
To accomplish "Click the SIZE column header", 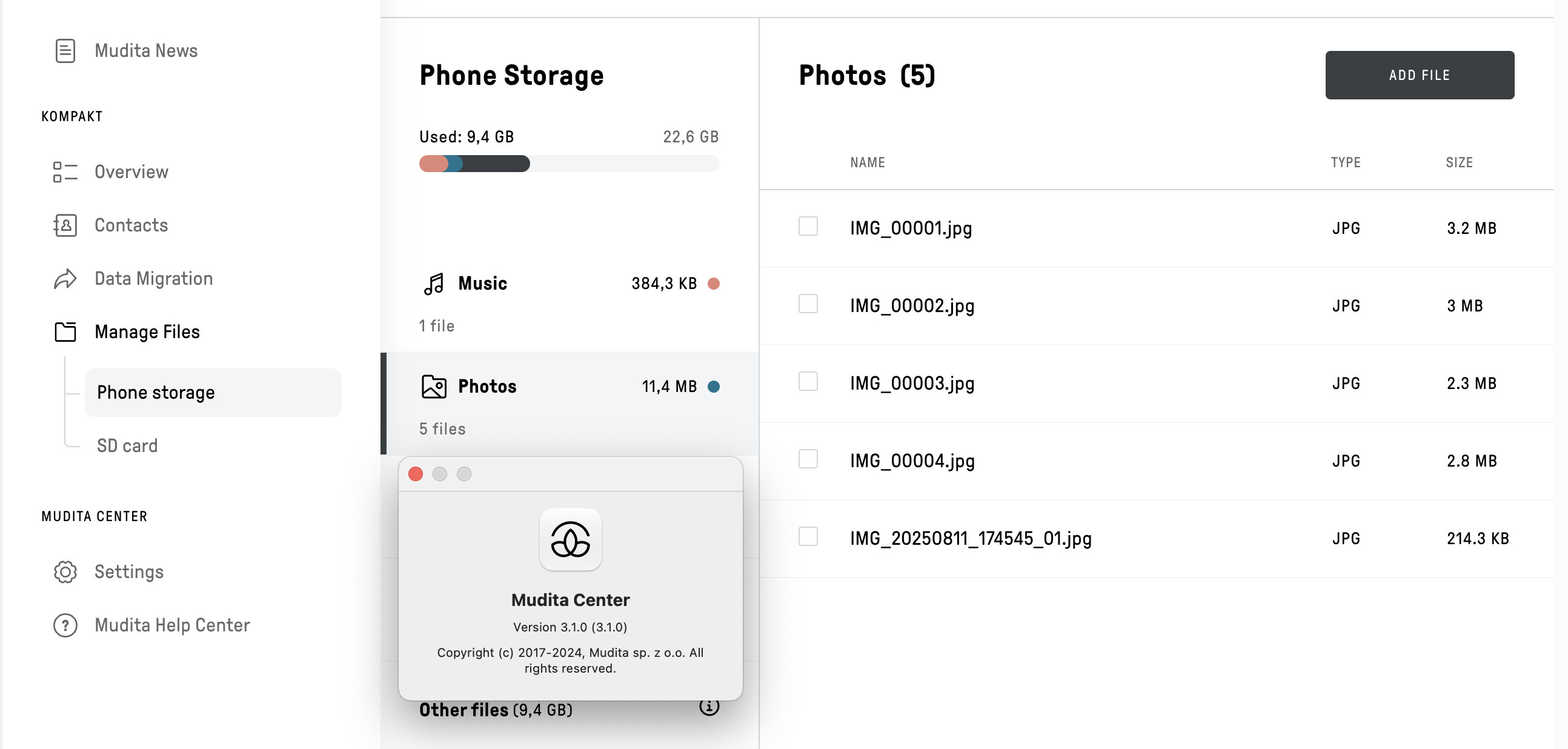I will tap(1459, 162).
